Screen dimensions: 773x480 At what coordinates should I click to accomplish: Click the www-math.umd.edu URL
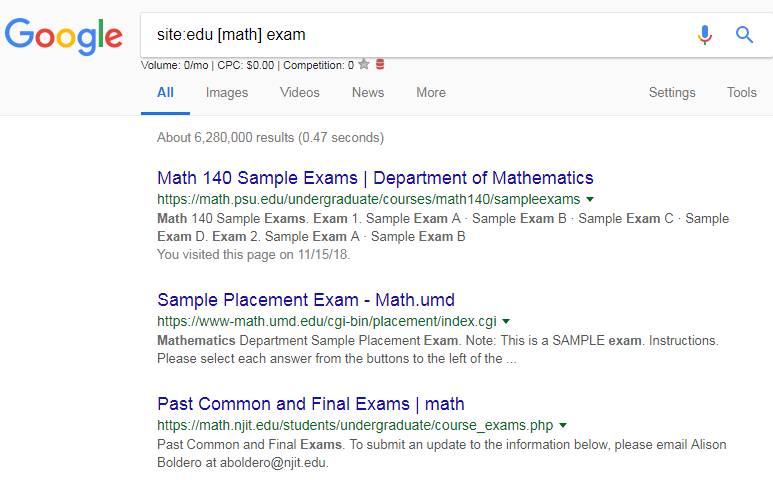(x=327, y=321)
